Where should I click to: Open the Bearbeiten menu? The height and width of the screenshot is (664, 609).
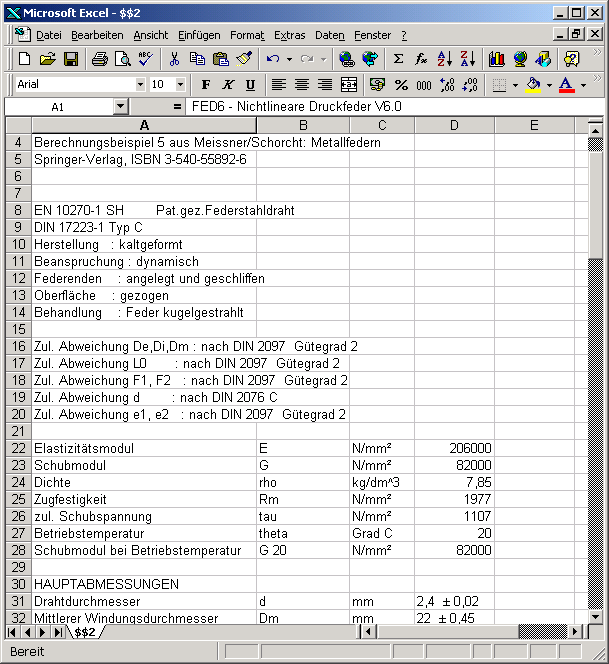tap(97, 35)
